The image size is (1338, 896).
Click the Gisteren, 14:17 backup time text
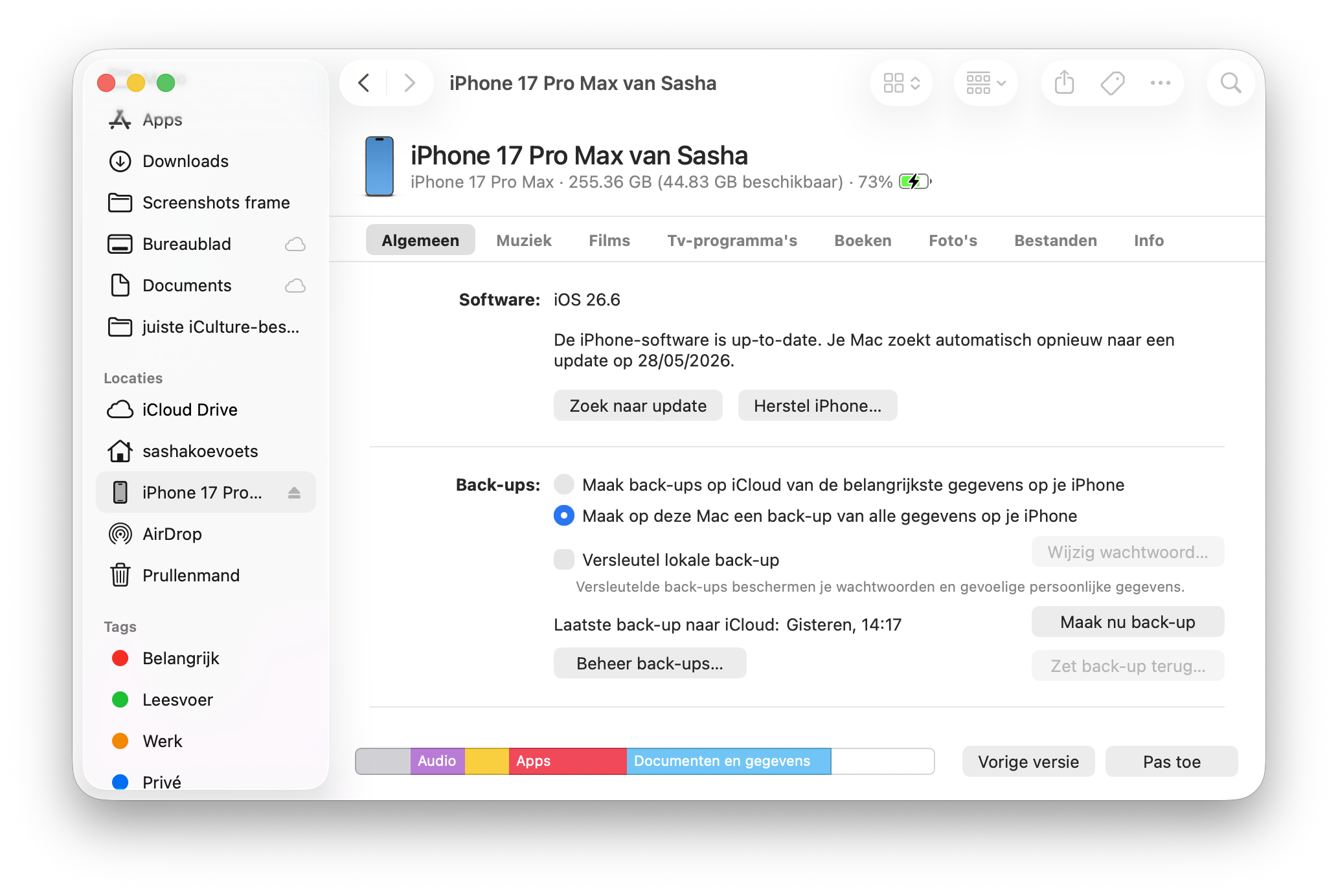(x=844, y=625)
